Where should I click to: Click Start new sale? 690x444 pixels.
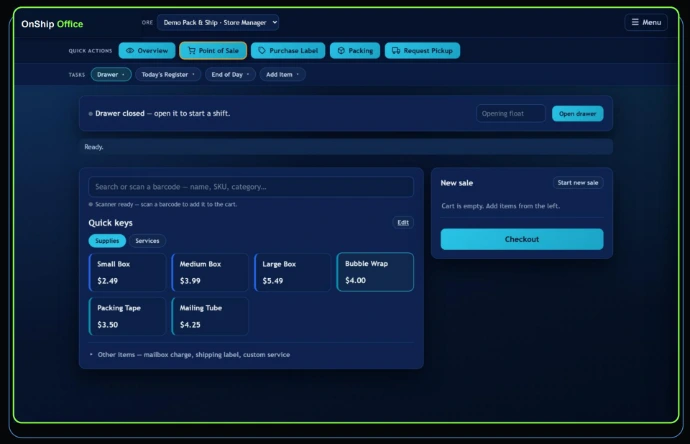pyautogui.click(x=578, y=183)
